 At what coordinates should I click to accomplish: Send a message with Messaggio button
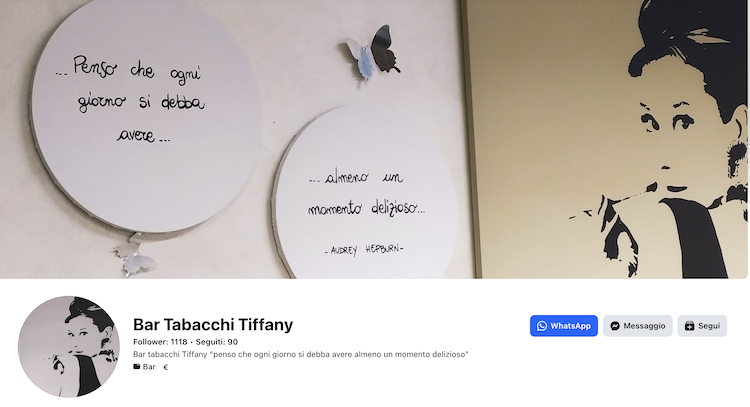(x=638, y=326)
